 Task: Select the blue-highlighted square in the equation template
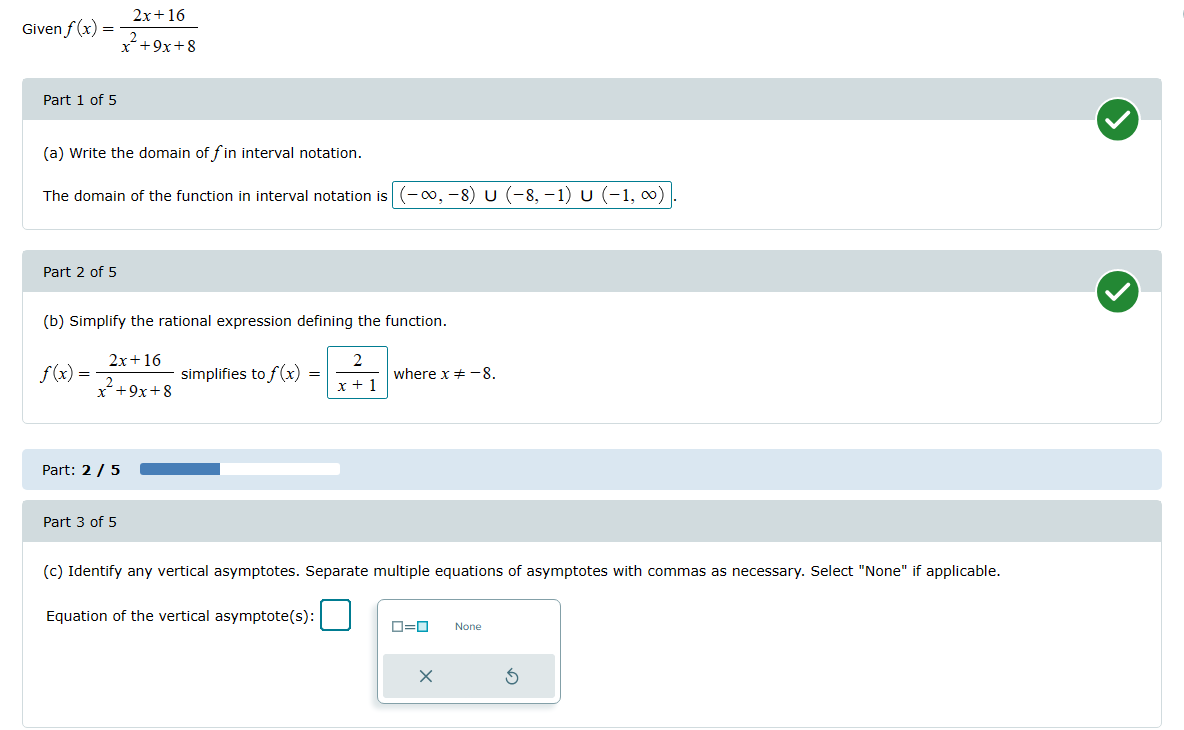click(x=420, y=626)
